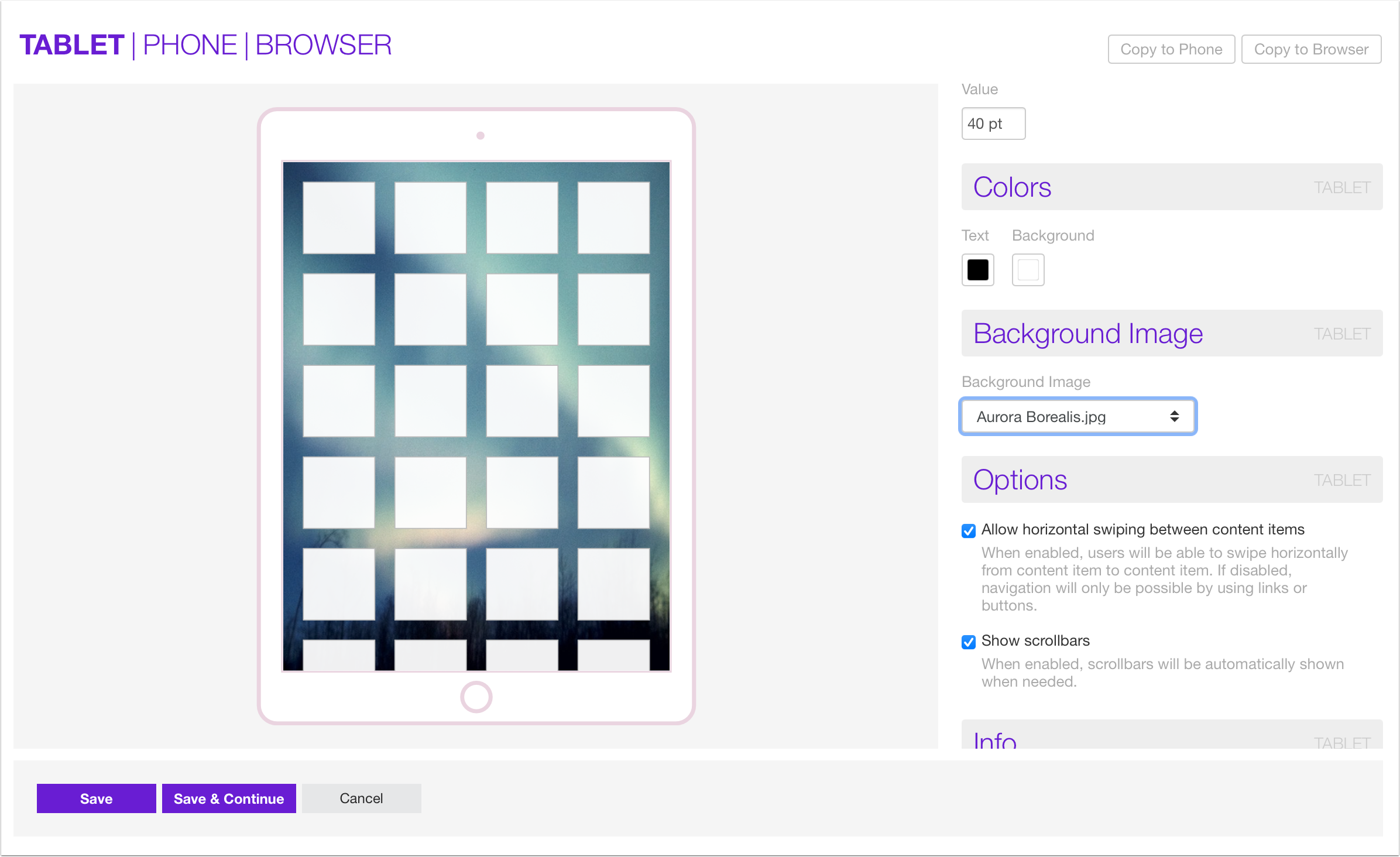Click the Info section header

tap(1172, 735)
